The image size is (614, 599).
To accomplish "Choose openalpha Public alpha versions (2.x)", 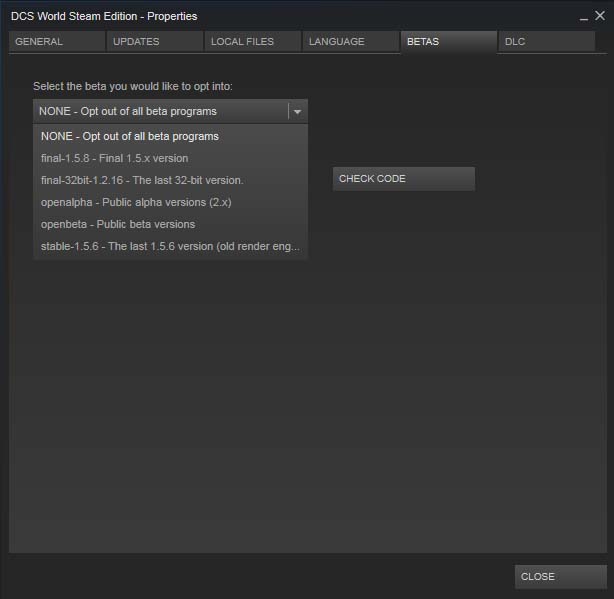I will (170, 202).
